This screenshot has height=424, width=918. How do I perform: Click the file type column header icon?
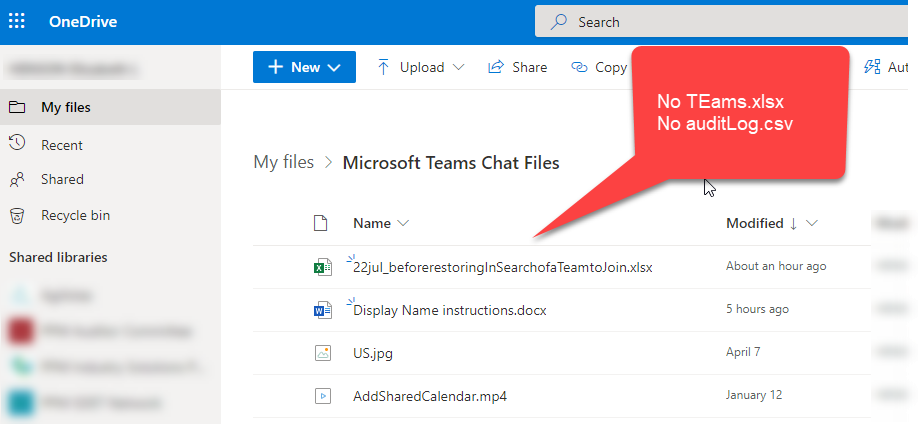pos(320,223)
